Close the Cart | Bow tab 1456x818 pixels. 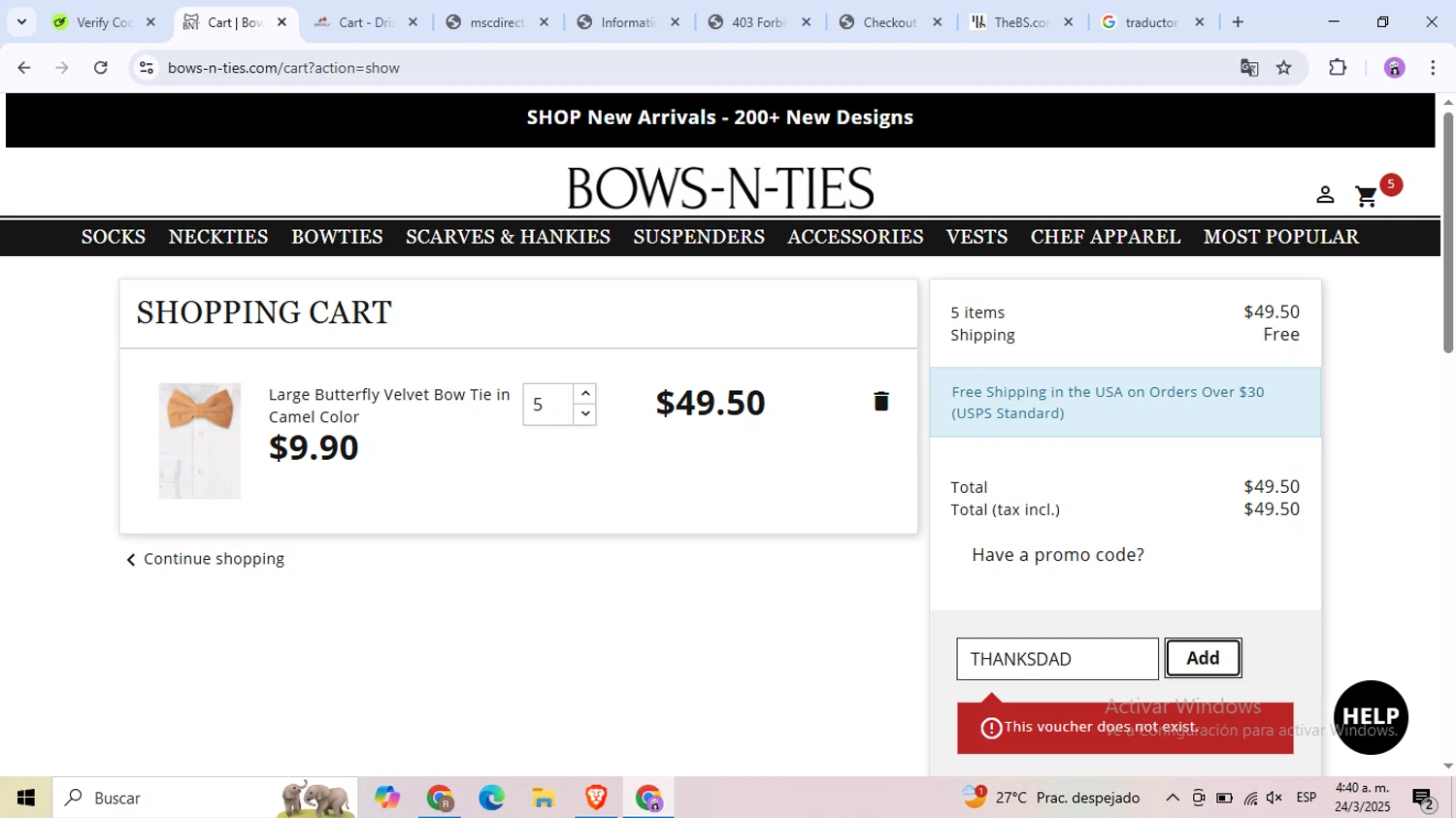click(281, 22)
